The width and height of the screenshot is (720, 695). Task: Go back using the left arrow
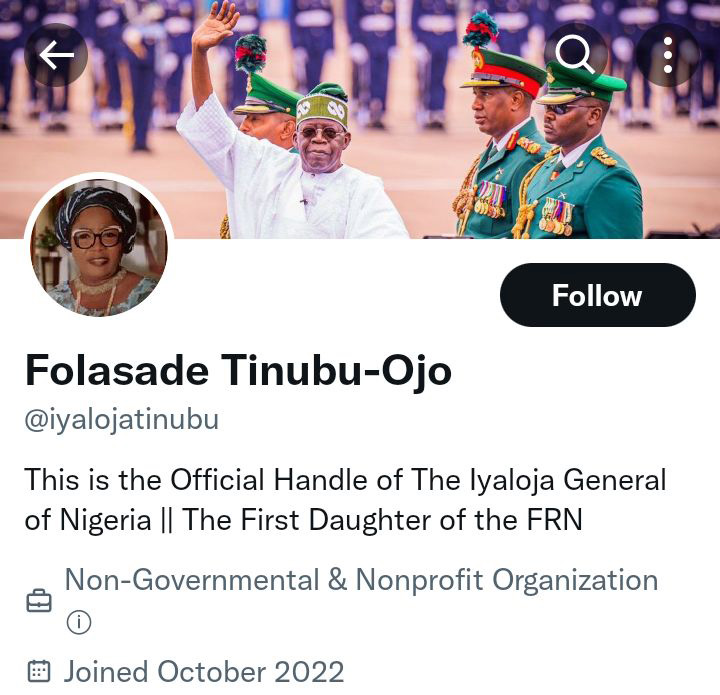(56, 54)
